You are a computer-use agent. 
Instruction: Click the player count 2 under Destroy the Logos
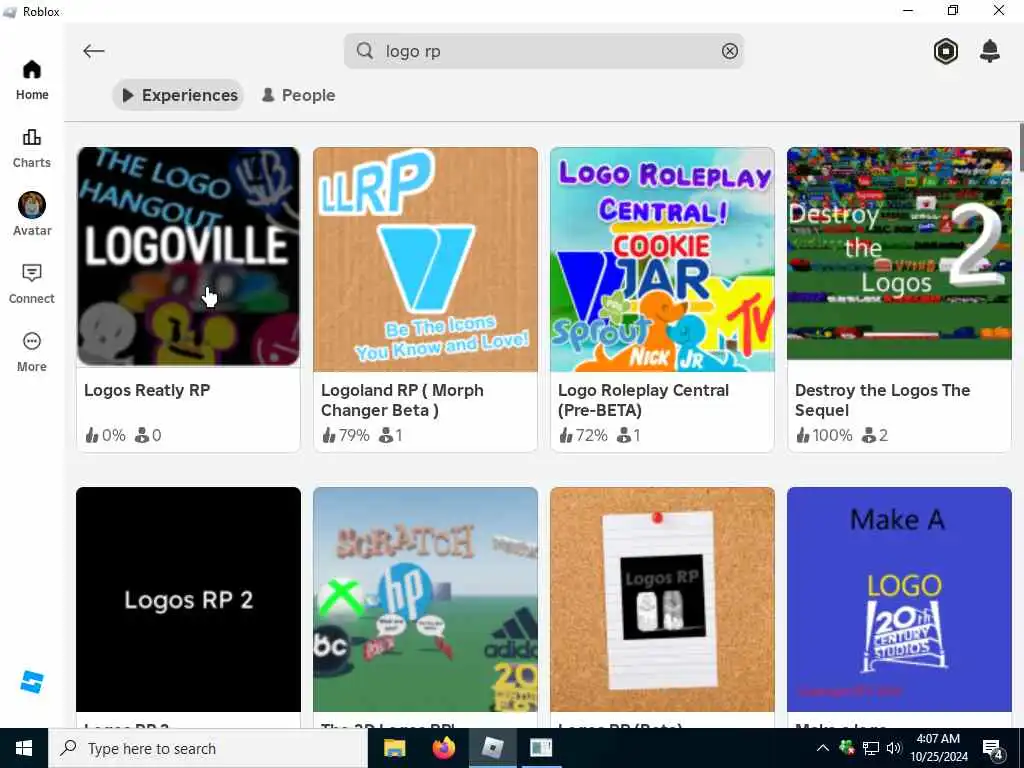tap(875, 436)
